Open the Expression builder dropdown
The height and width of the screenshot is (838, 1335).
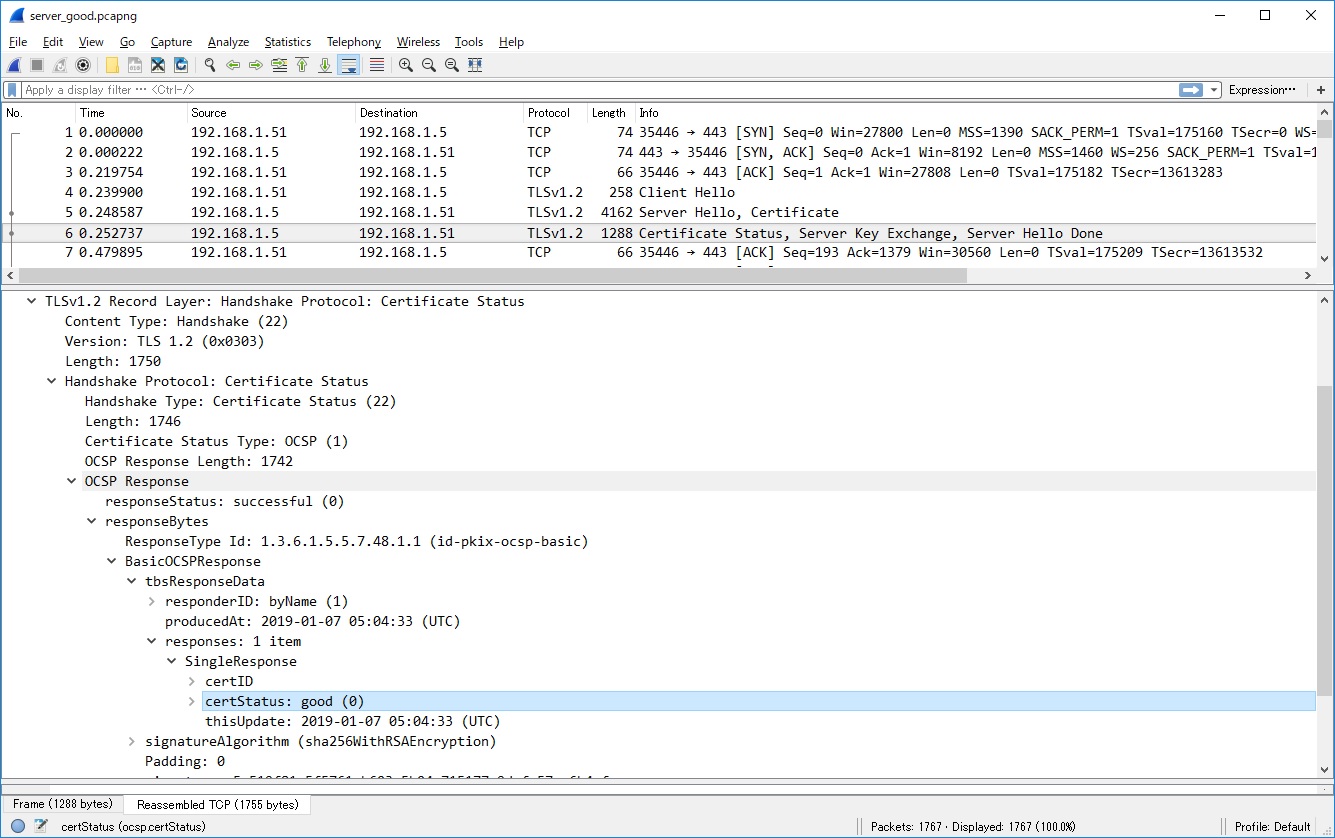(x=1260, y=89)
